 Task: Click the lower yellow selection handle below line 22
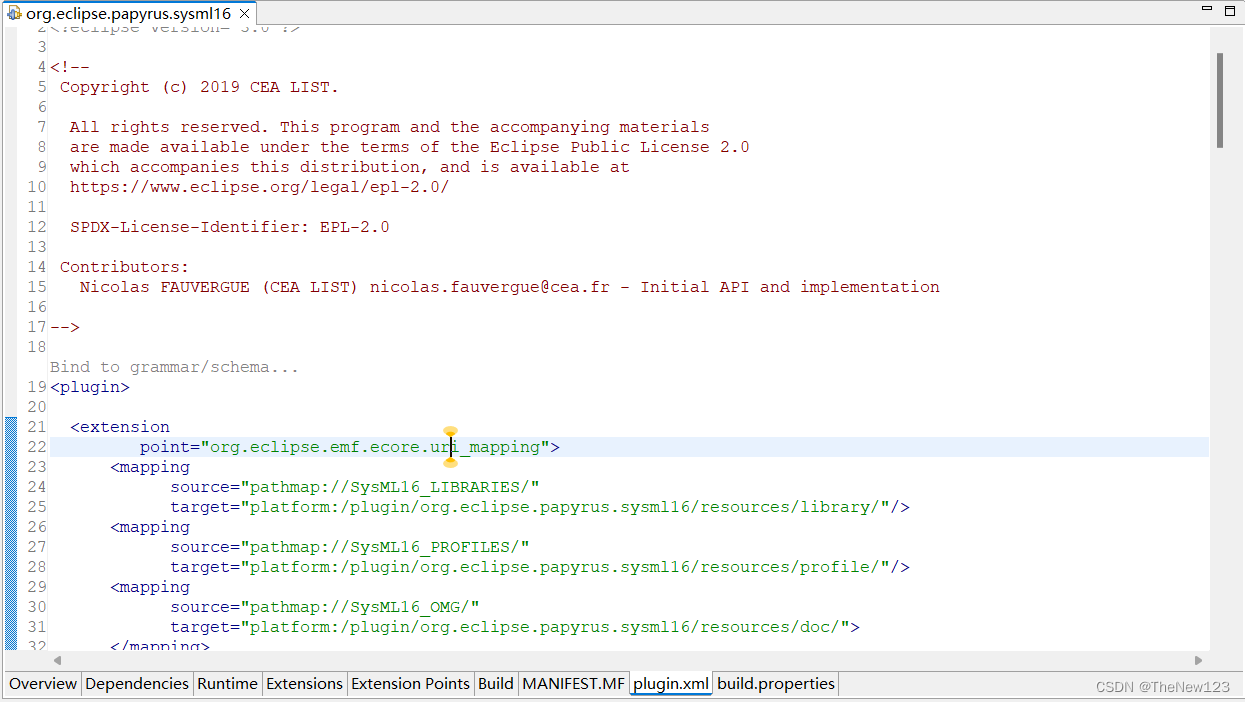pyautogui.click(x=450, y=462)
